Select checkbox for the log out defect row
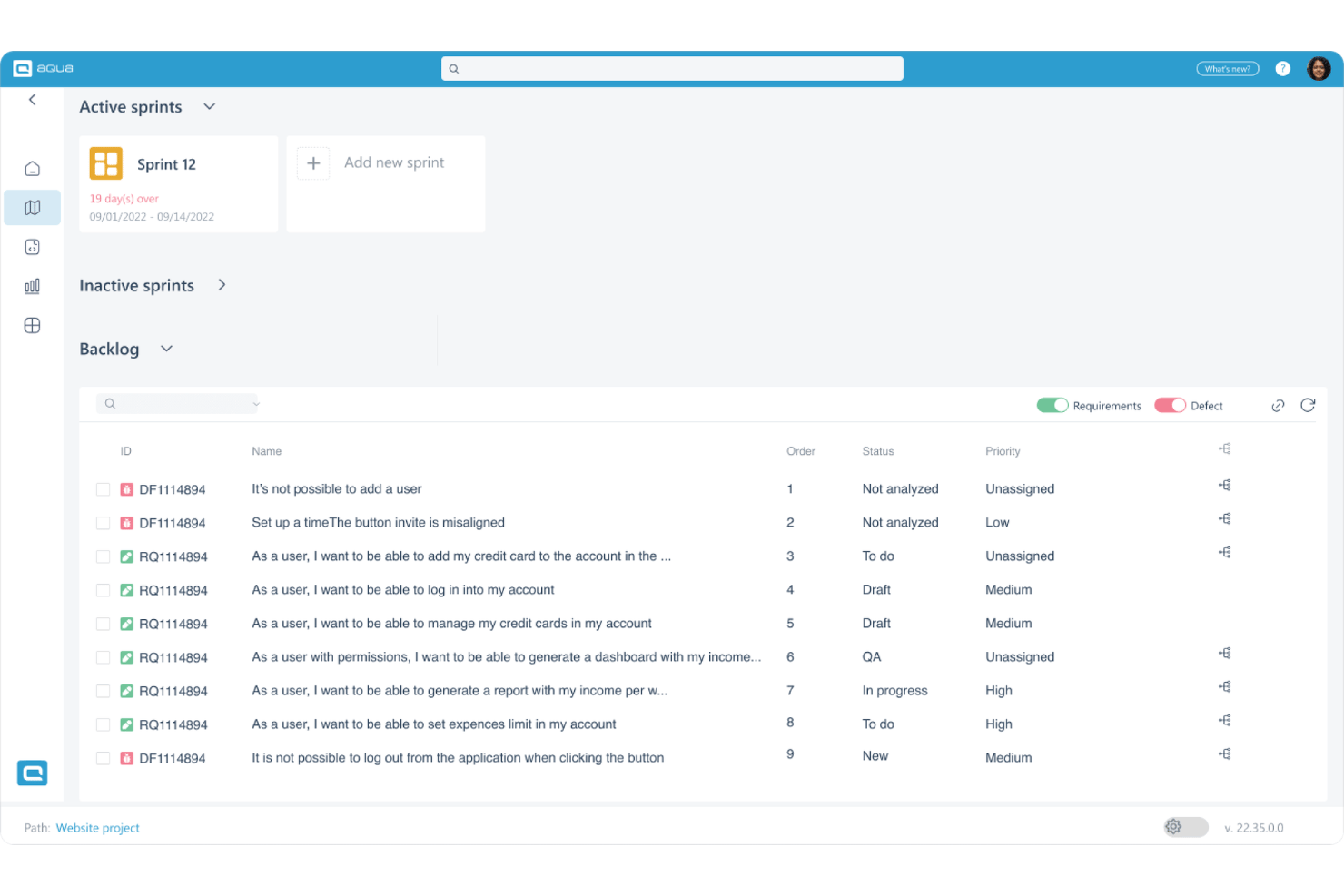Viewport: 1344px width, 896px height. point(103,758)
